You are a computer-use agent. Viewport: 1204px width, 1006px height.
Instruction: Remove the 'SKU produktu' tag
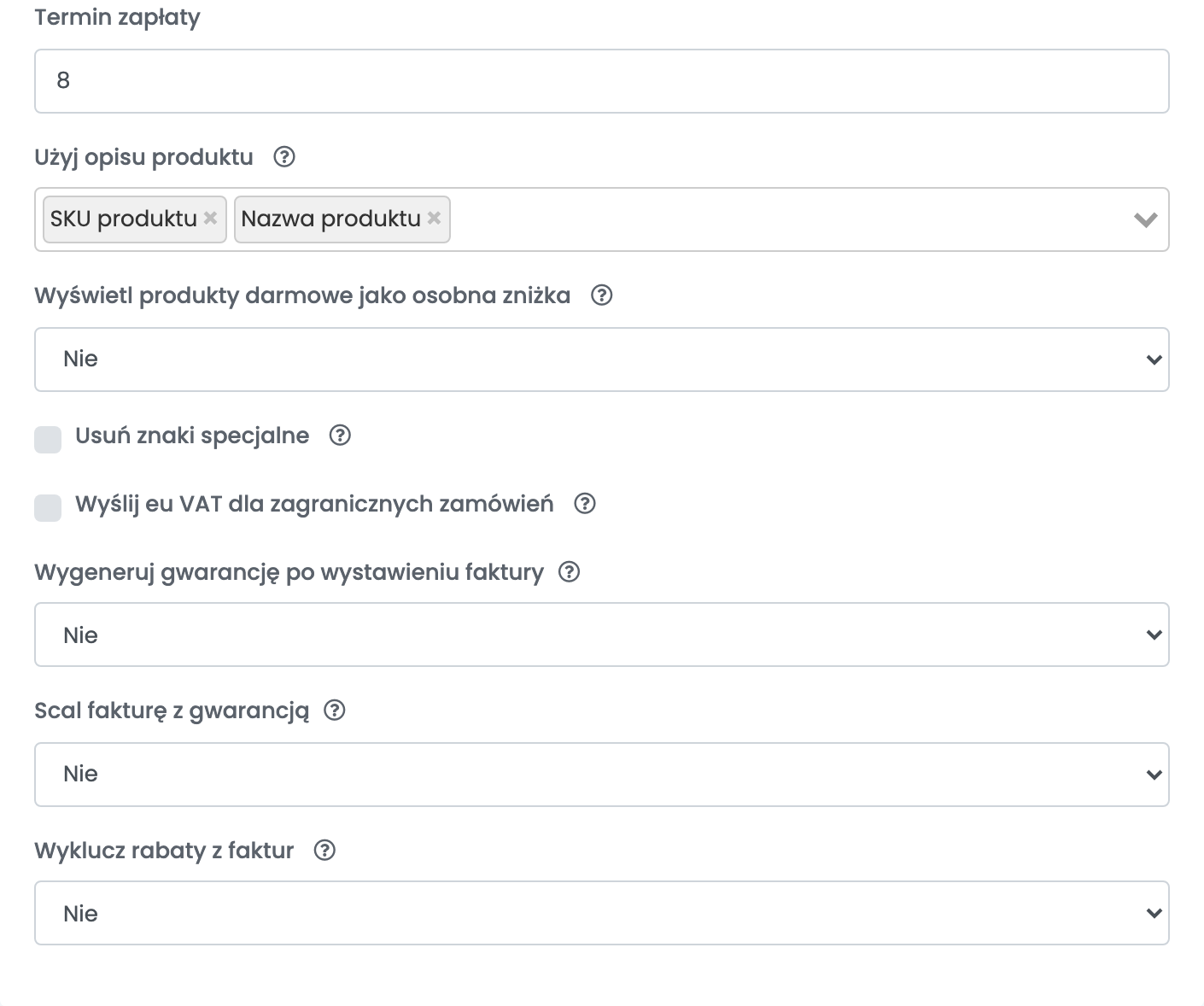click(x=210, y=218)
